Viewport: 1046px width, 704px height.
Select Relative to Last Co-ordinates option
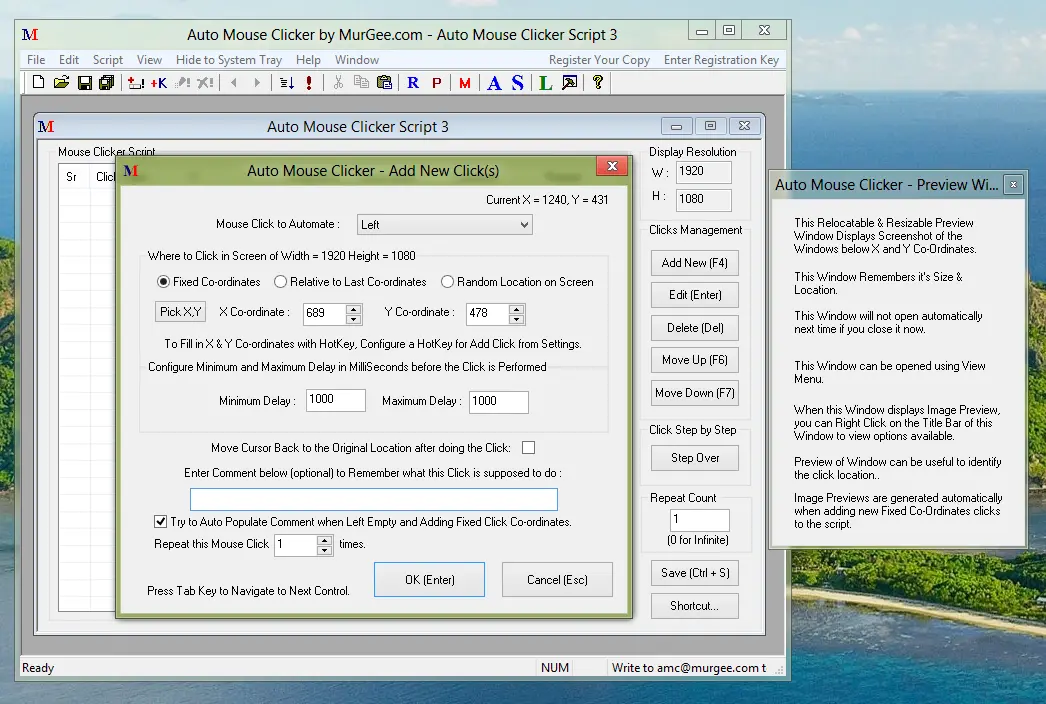tap(281, 282)
